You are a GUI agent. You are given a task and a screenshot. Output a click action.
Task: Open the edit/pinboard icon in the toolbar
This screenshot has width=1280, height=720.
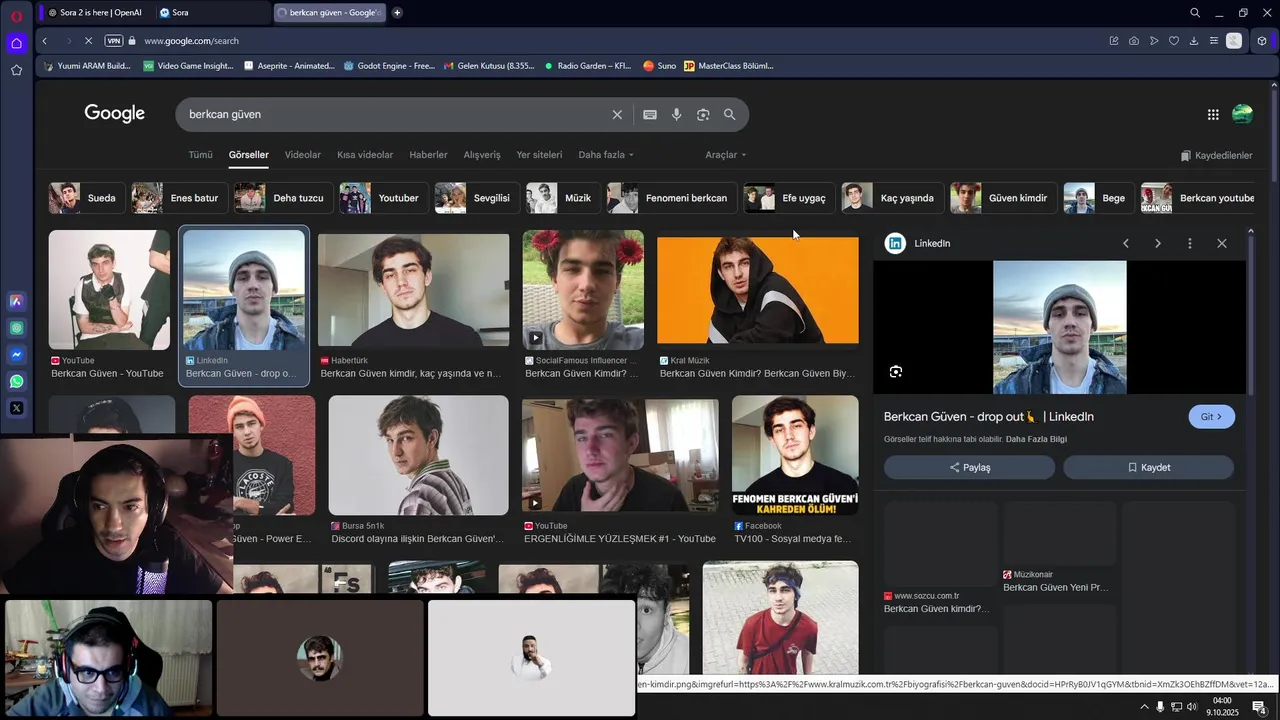click(x=1114, y=41)
